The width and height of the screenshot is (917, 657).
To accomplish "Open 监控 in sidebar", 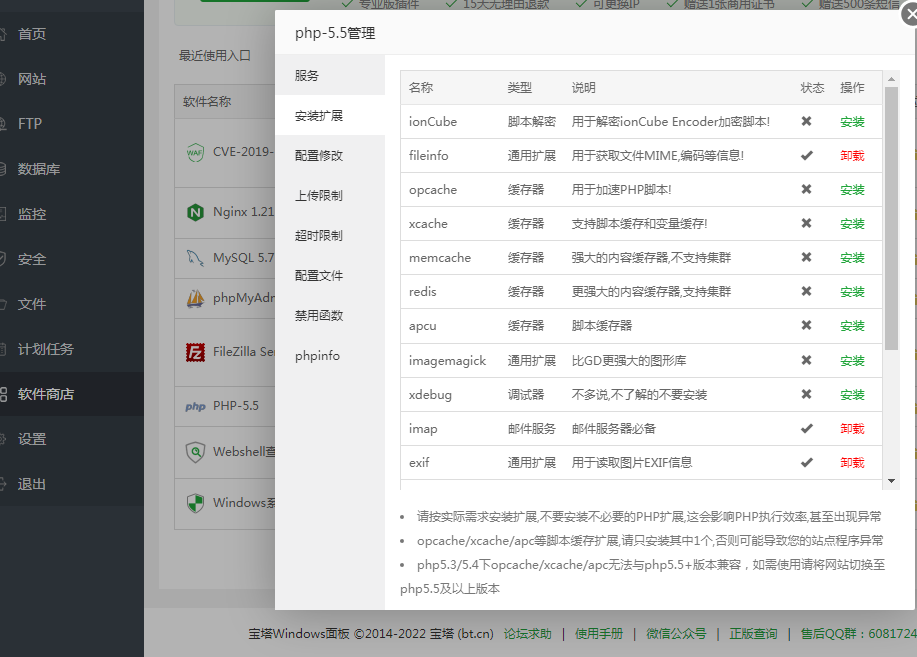I will point(72,214).
